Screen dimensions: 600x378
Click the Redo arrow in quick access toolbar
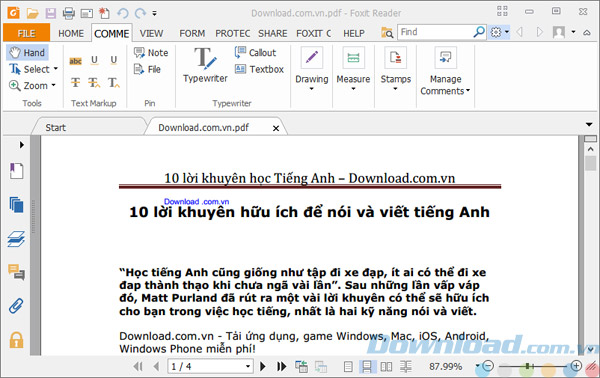point(140,13)
